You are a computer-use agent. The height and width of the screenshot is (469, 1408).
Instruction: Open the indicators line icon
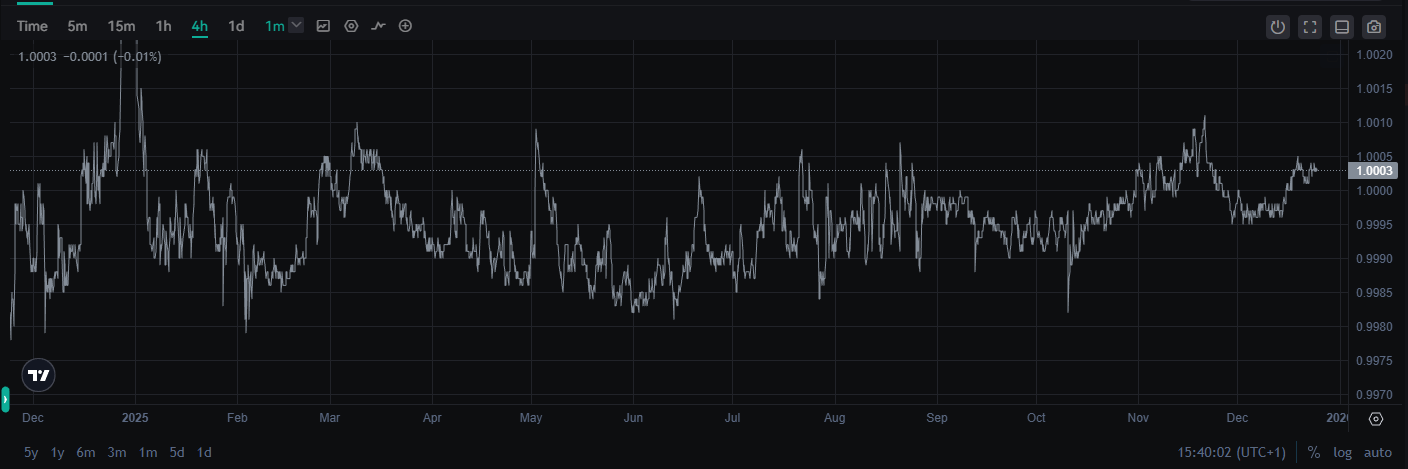(378, 26)
